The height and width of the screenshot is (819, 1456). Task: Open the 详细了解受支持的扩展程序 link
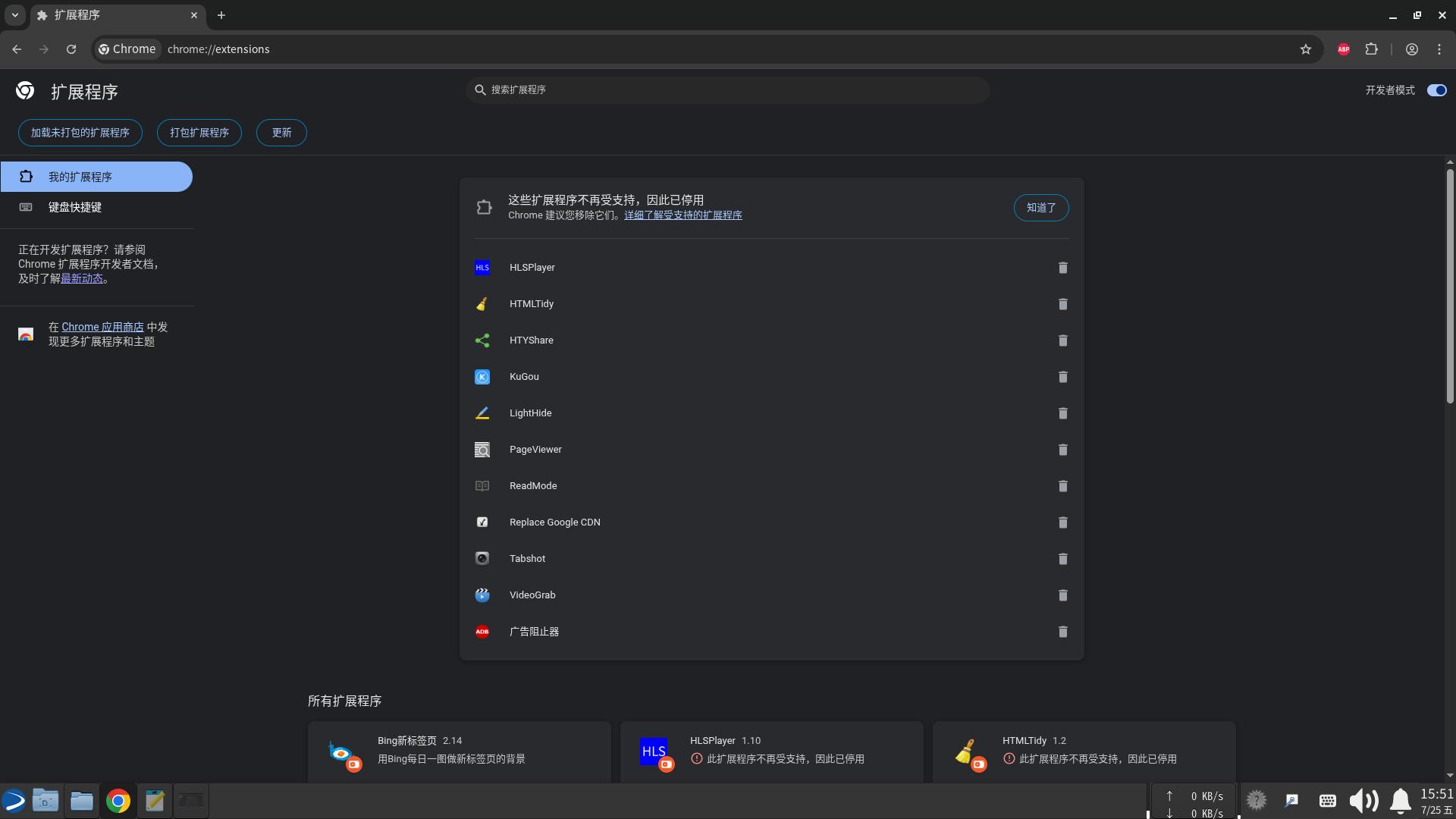click(682, 215)
